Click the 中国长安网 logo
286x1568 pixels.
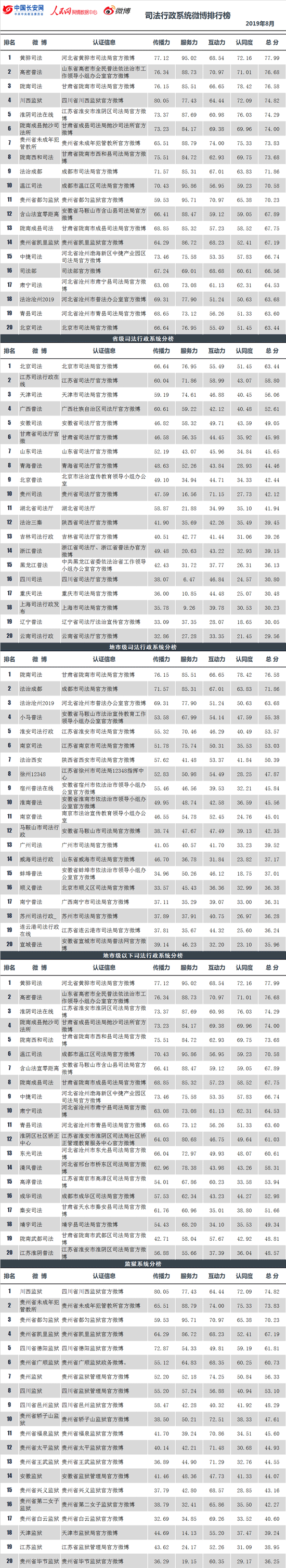22,10
